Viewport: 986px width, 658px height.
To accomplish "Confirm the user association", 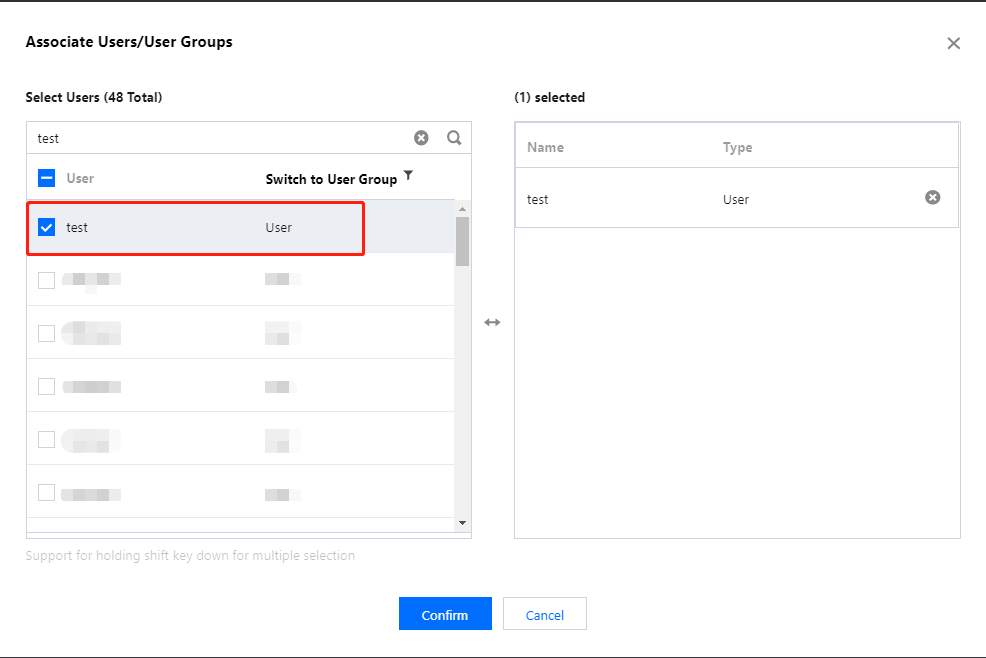I will click(x=445, y=615).
